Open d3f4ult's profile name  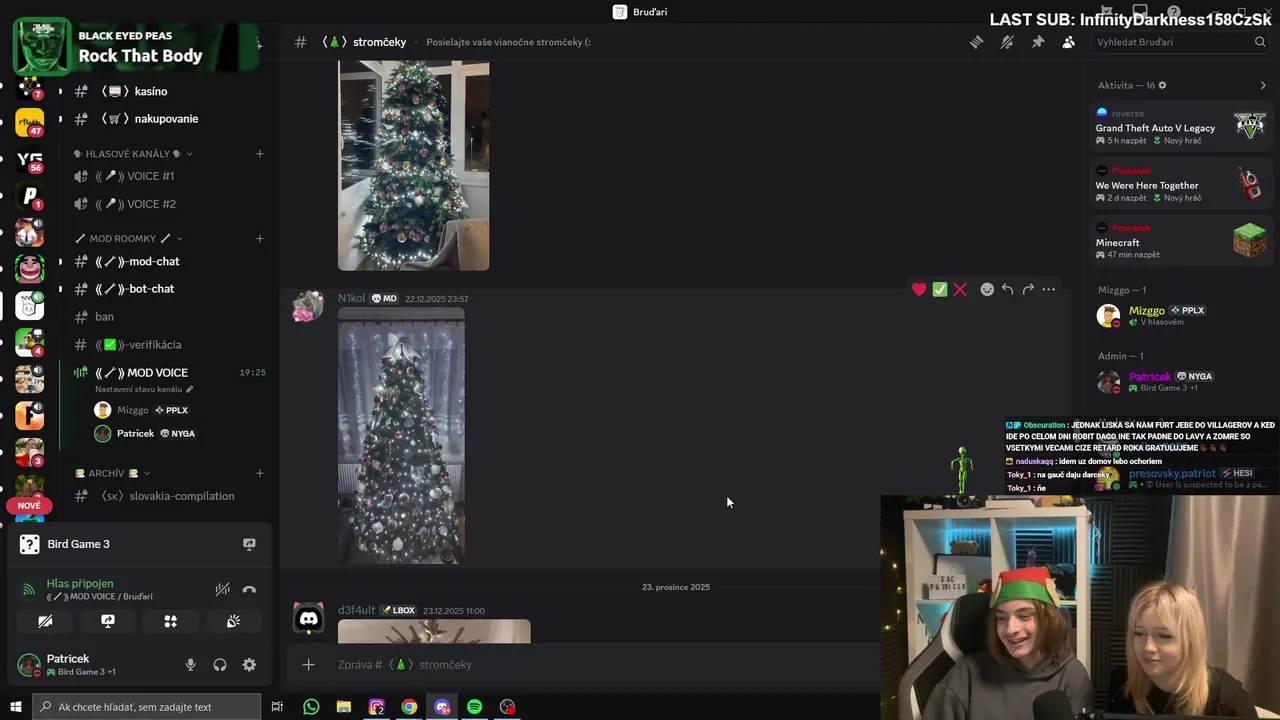click(x=356, y=610)
